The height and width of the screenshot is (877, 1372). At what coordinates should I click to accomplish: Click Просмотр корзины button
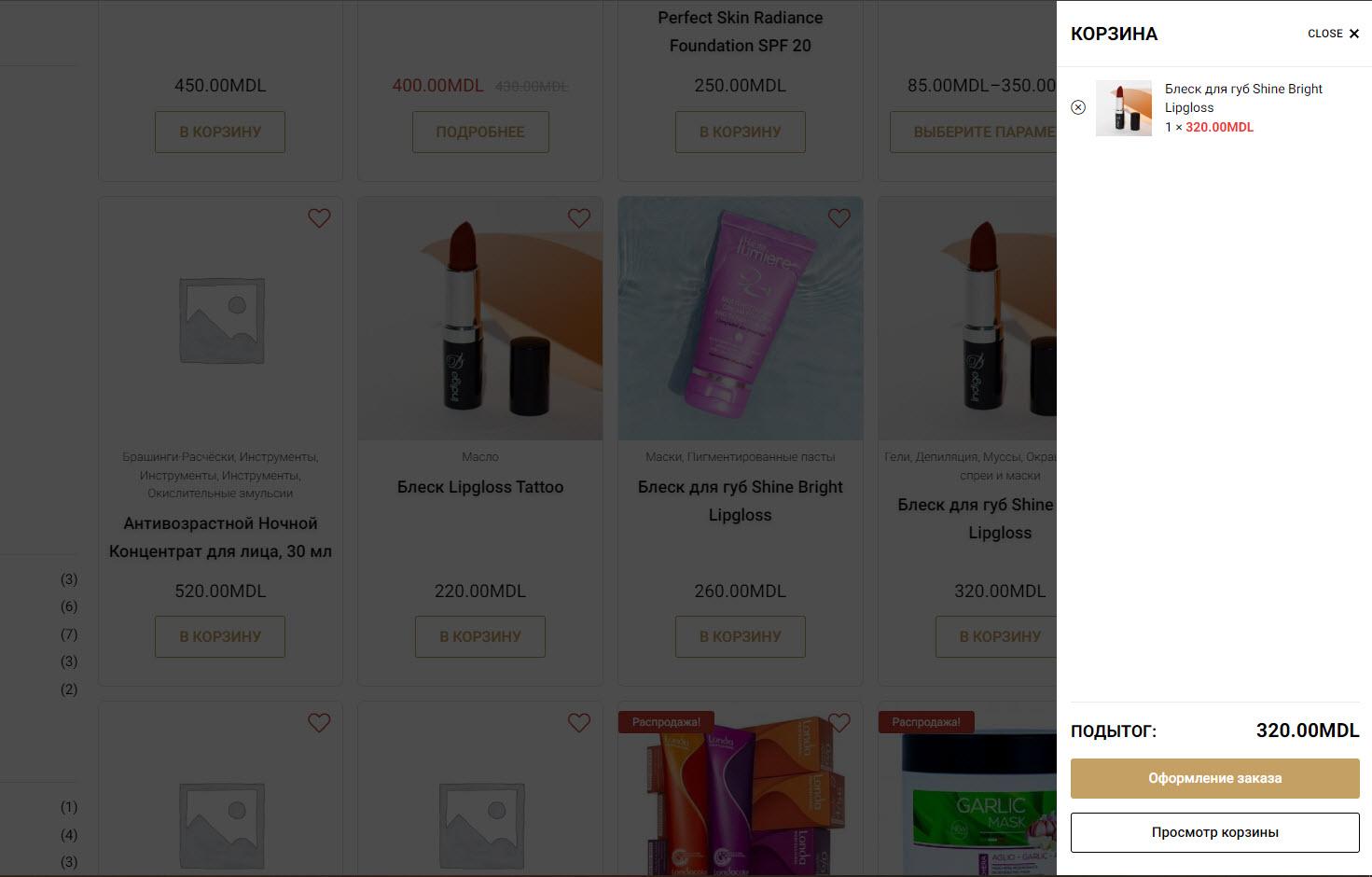(x=1214, y=832)
